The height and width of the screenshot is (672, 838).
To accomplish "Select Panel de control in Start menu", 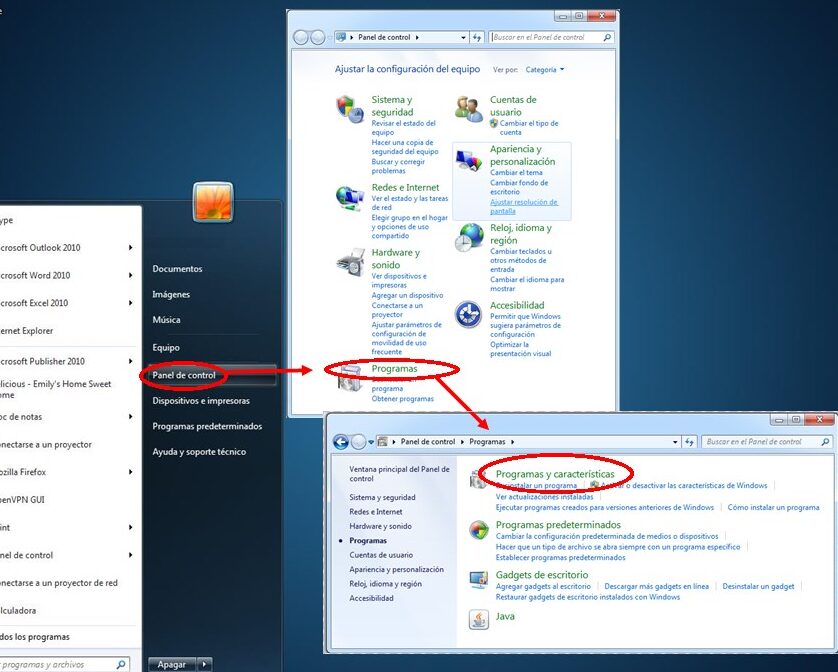I will click(185, 375).
